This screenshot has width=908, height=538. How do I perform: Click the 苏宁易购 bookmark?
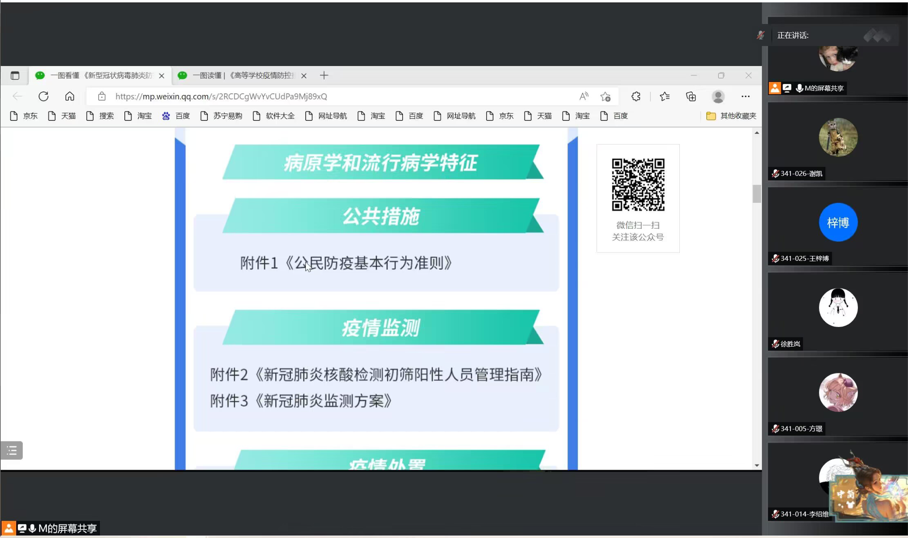pyautogui.click(x=221, y=116)
